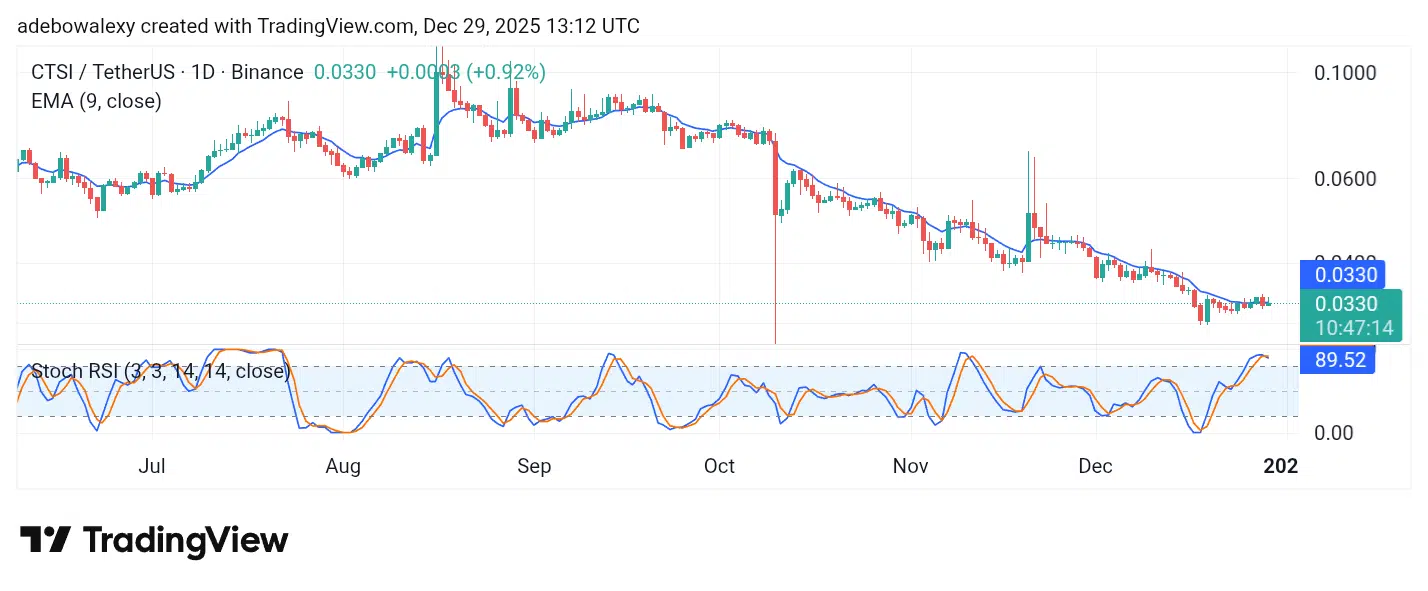Click the Aug label on time axis
This screenshot has height=591, width=1428.
tap(343, 466)
